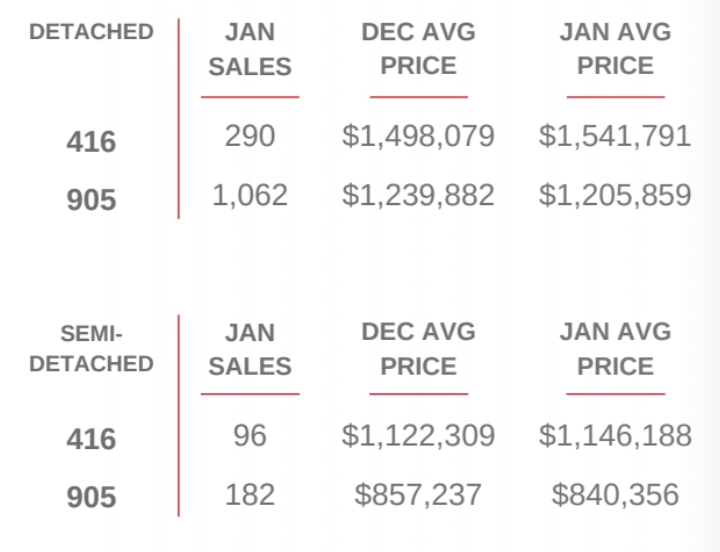The width and height of the screenshot is (720, 552).
Task: Click the 290 sales value
Action: [250, 136]
